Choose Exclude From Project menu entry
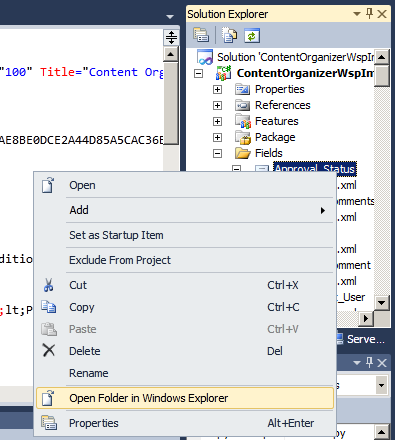Viewport: 395px width, 440px height. (185, 260)
